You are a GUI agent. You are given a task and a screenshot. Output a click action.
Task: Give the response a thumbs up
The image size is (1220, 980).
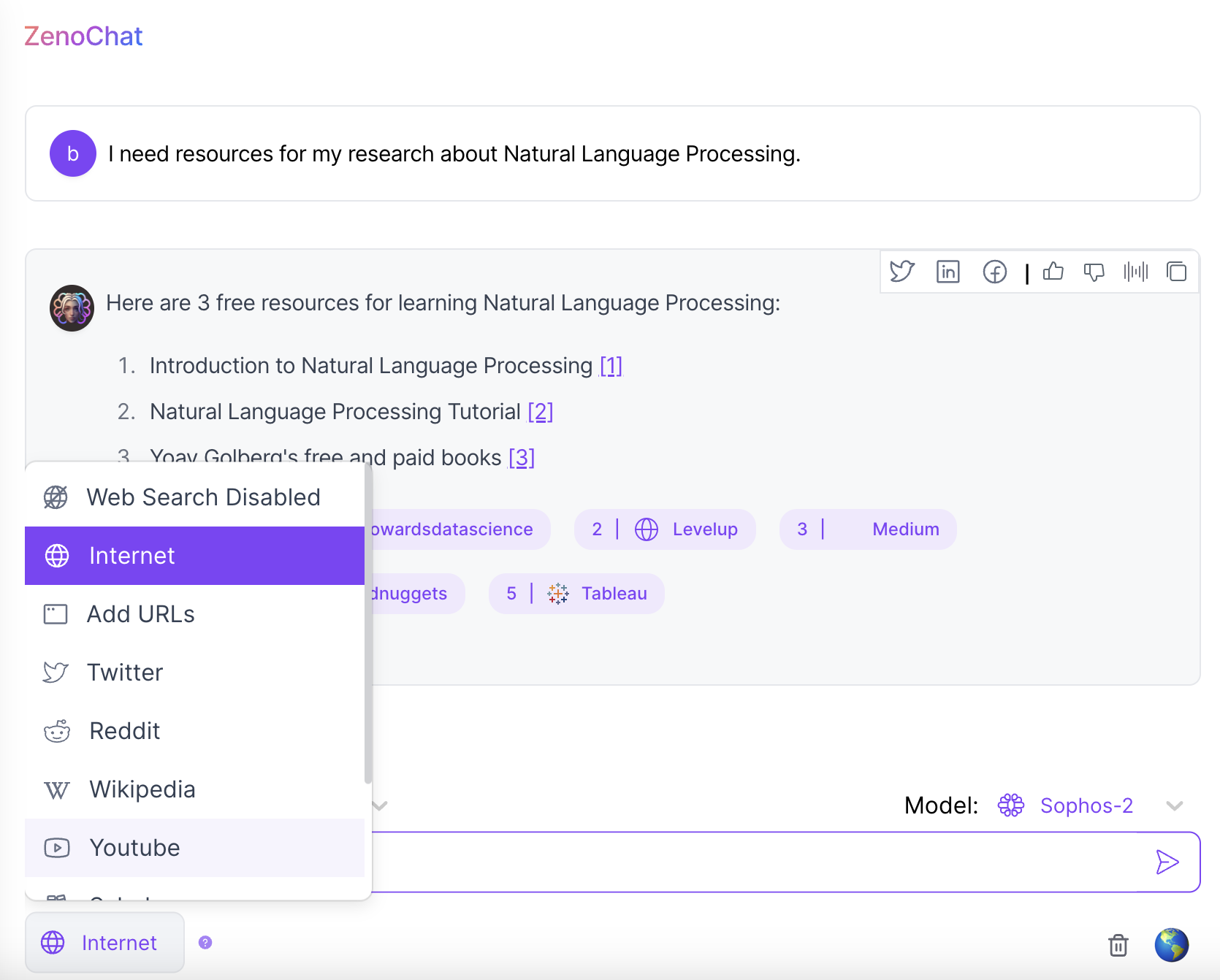(1053, 272)
